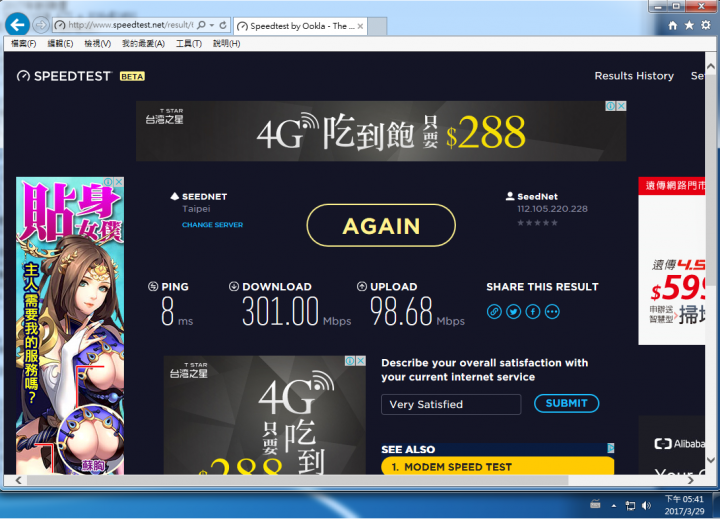Click the AdChoices icon on top banner
720x519 pixels.
tap(610, 106)
